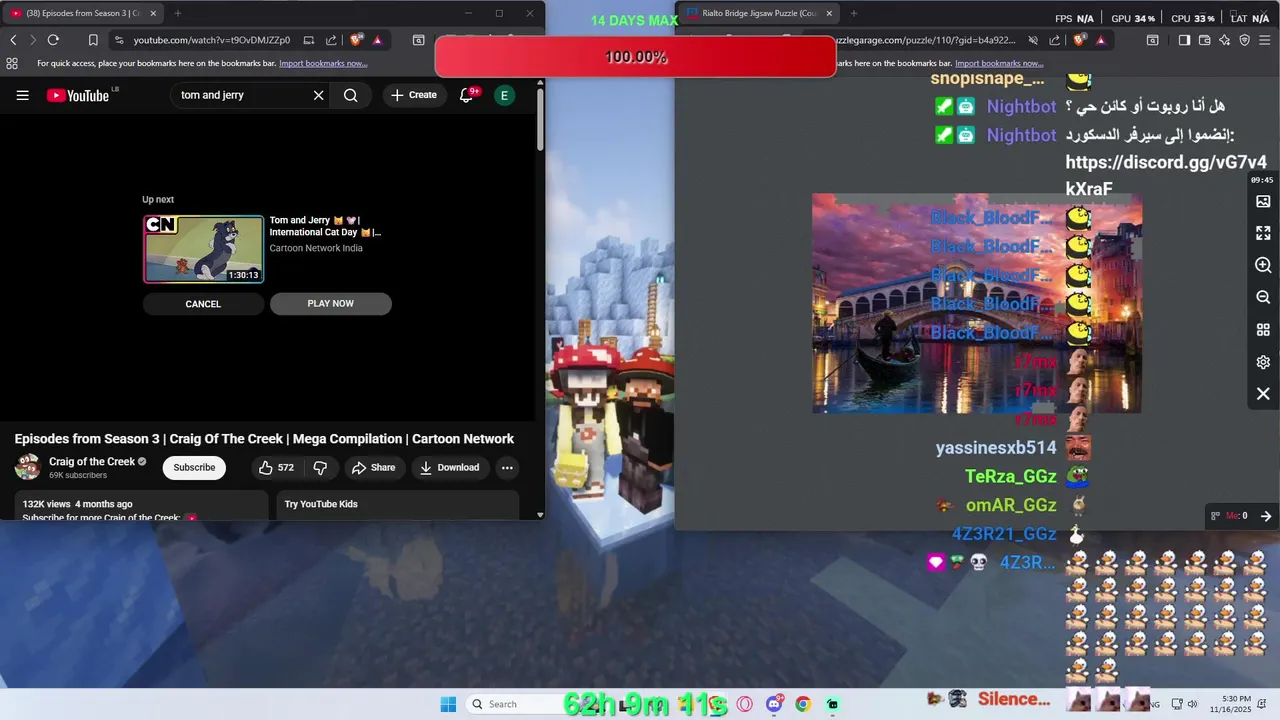Open Brave Shields in the YouTube window

[356, 40]
